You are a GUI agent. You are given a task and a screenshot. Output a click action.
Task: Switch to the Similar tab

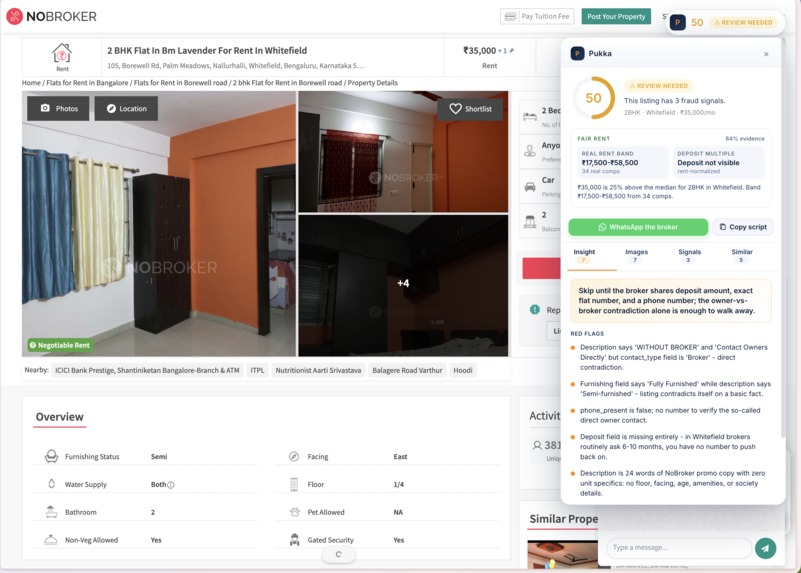[x=742, y=256]
